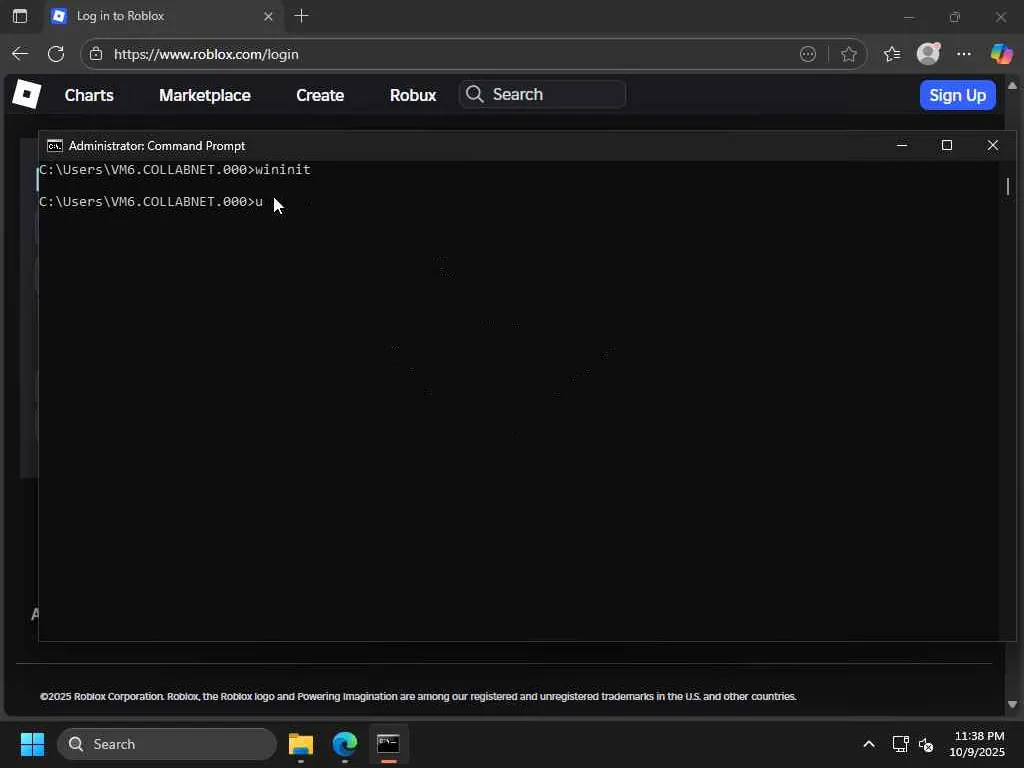Refresh the Roblox login page
Viewport: 1024px width, 768px height.
[x=56, y=54]
